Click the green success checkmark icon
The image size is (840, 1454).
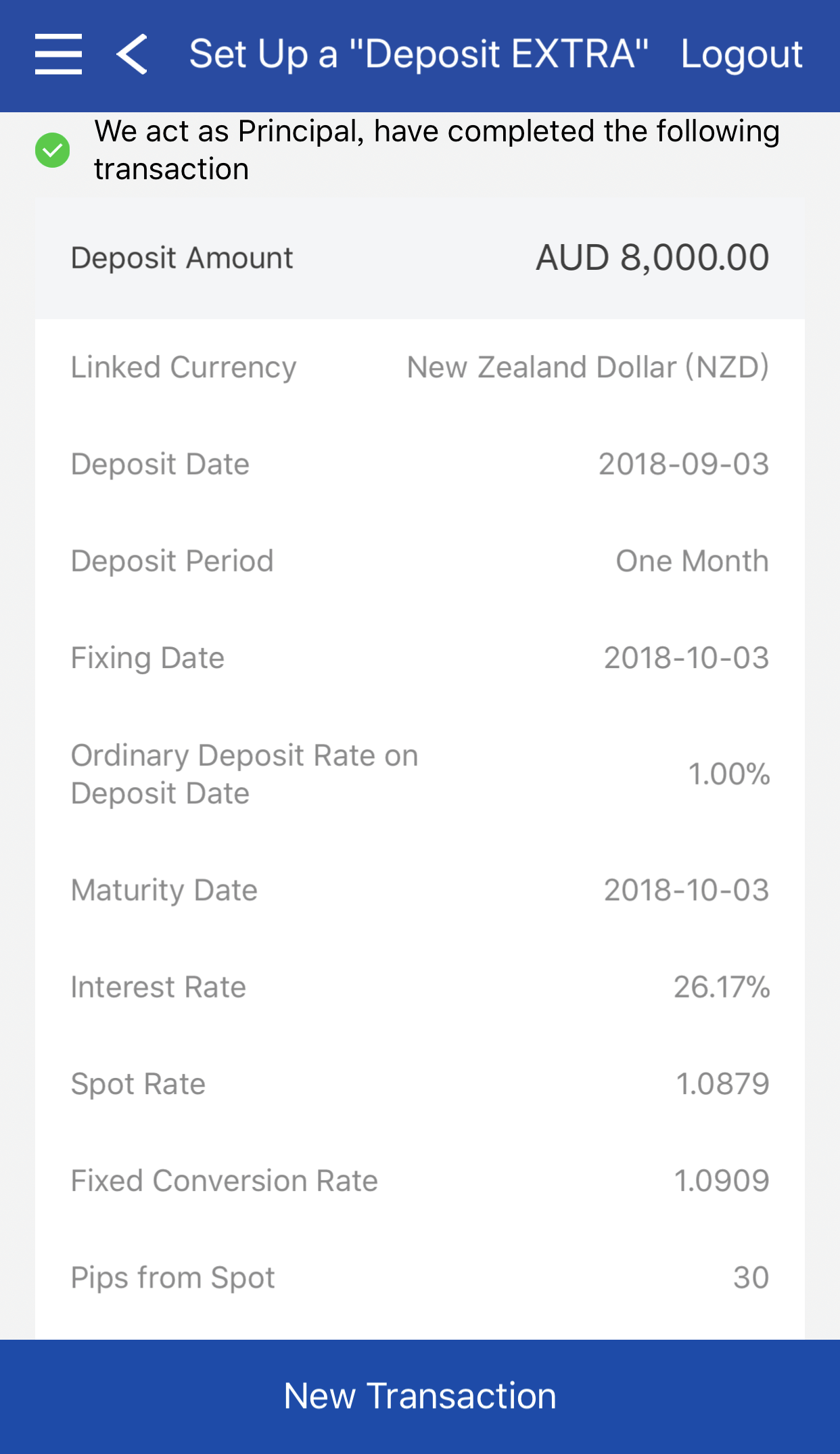point(52,150)
